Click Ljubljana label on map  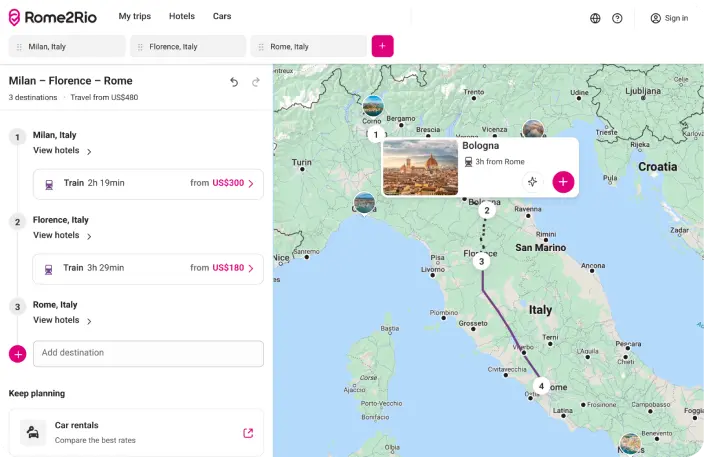(643, 91)
